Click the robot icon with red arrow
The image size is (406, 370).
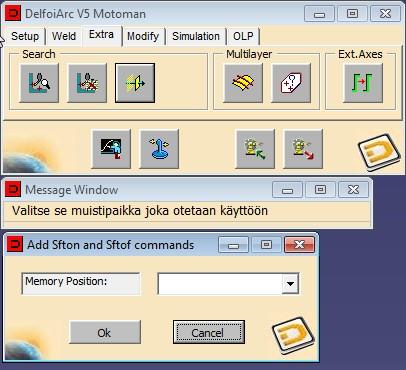point(303,149)
